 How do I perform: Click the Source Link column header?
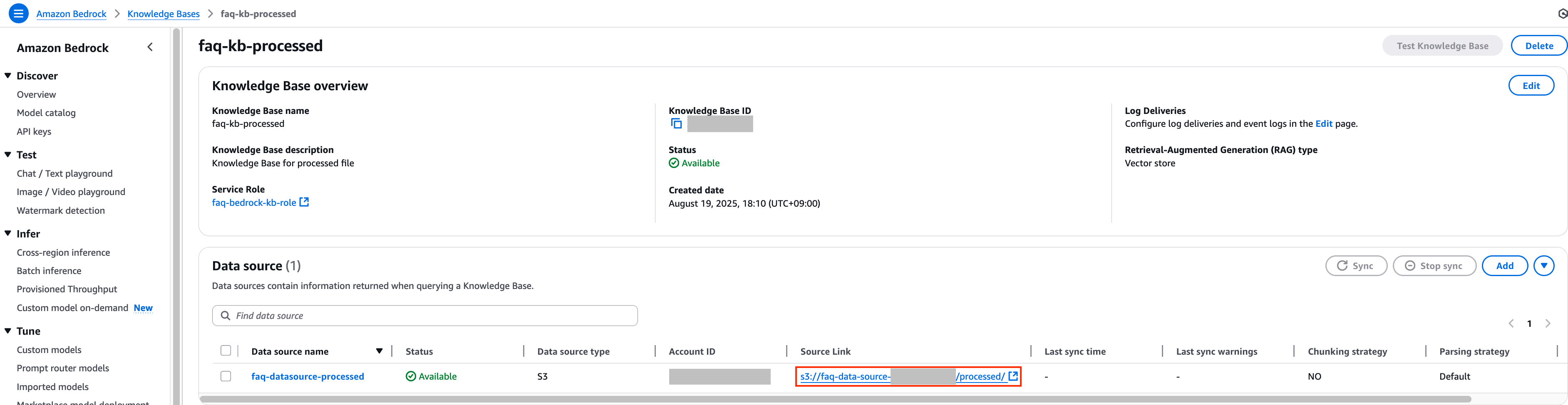coord(825,351)
